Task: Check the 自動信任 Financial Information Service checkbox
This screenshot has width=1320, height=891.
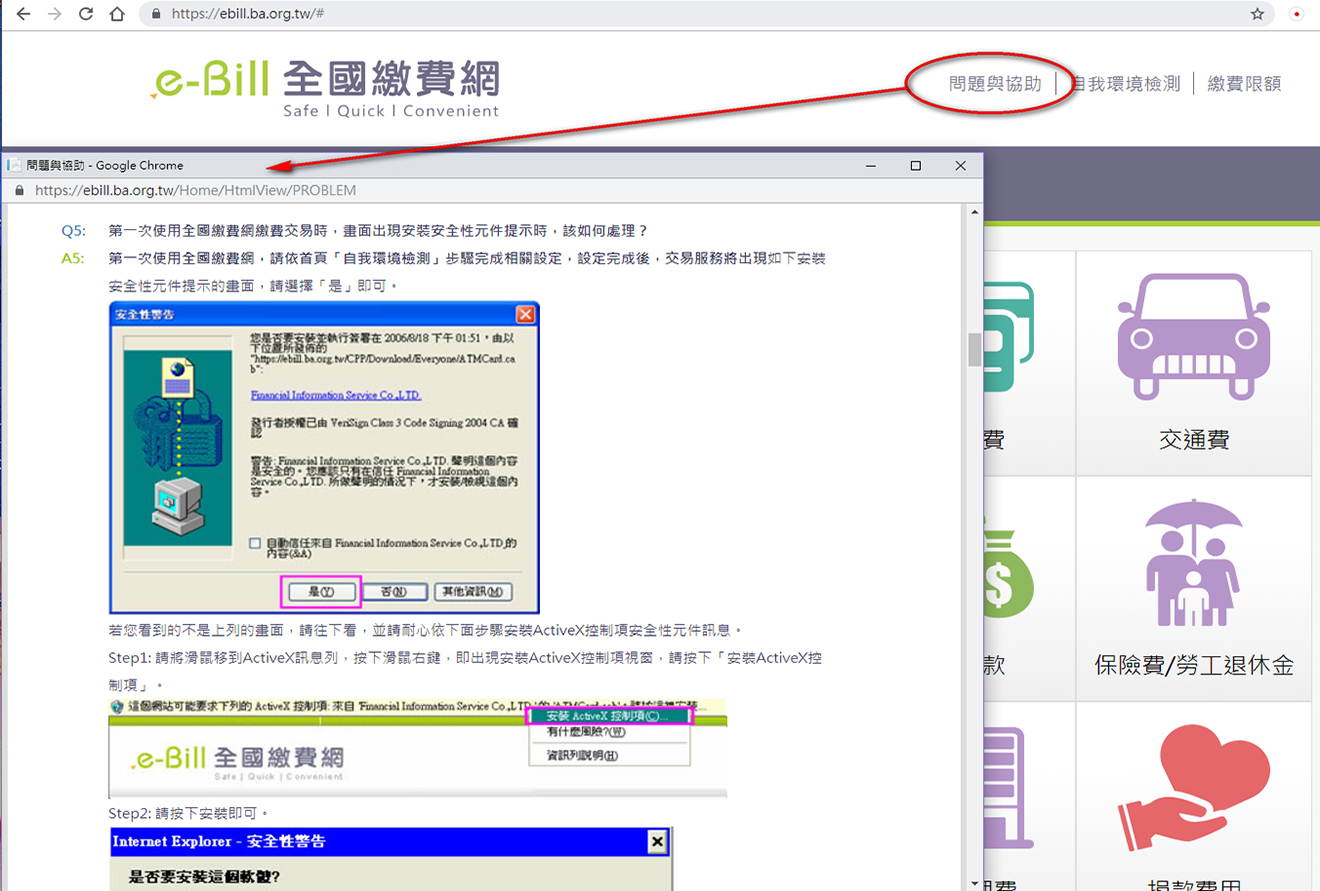Action: tap(255, 543)
